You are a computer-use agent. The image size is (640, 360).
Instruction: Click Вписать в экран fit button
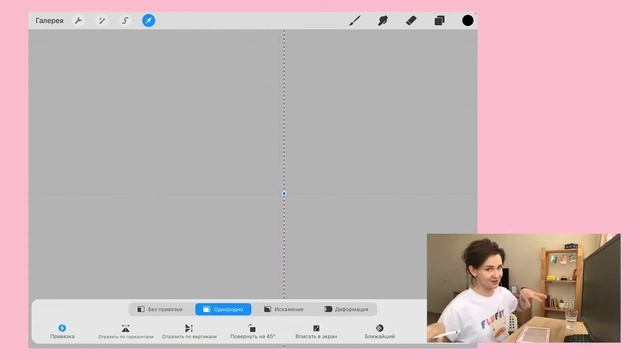(x=316, y=331)
